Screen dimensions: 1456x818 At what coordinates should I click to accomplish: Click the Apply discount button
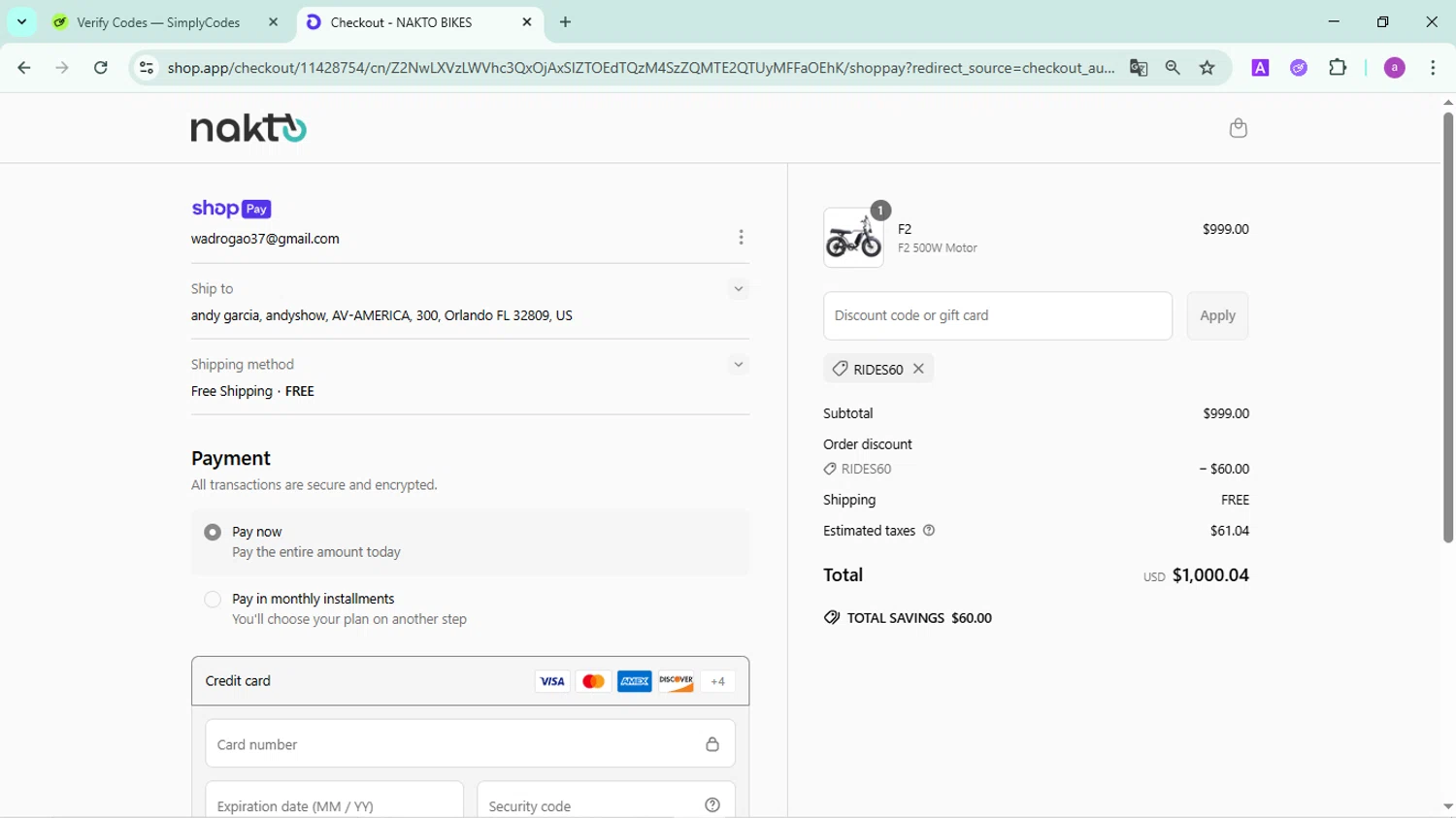click(1217, 315)
